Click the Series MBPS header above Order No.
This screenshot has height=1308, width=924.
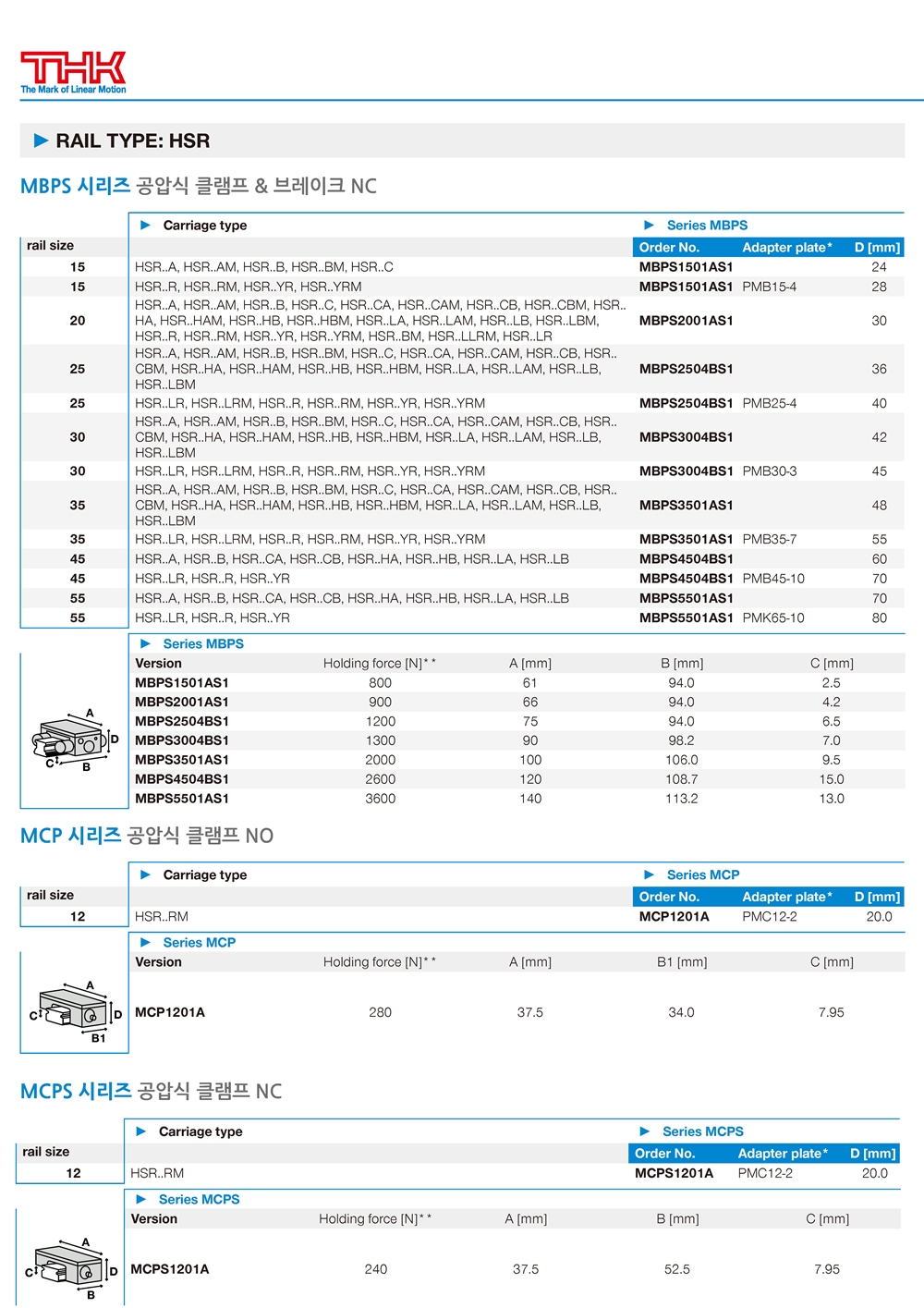707,226
